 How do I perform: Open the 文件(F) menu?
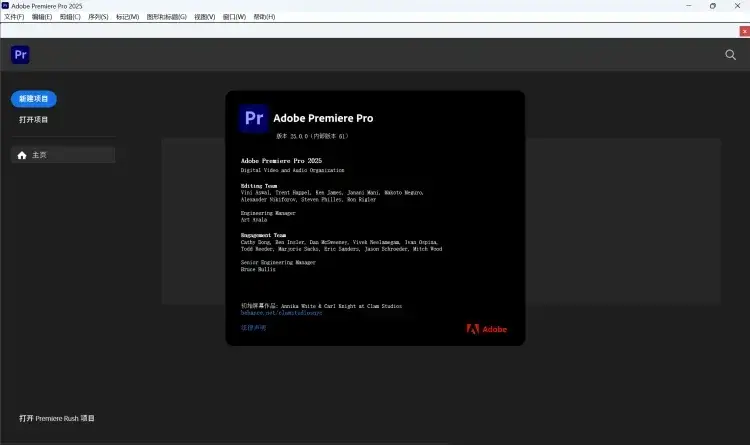14,17
